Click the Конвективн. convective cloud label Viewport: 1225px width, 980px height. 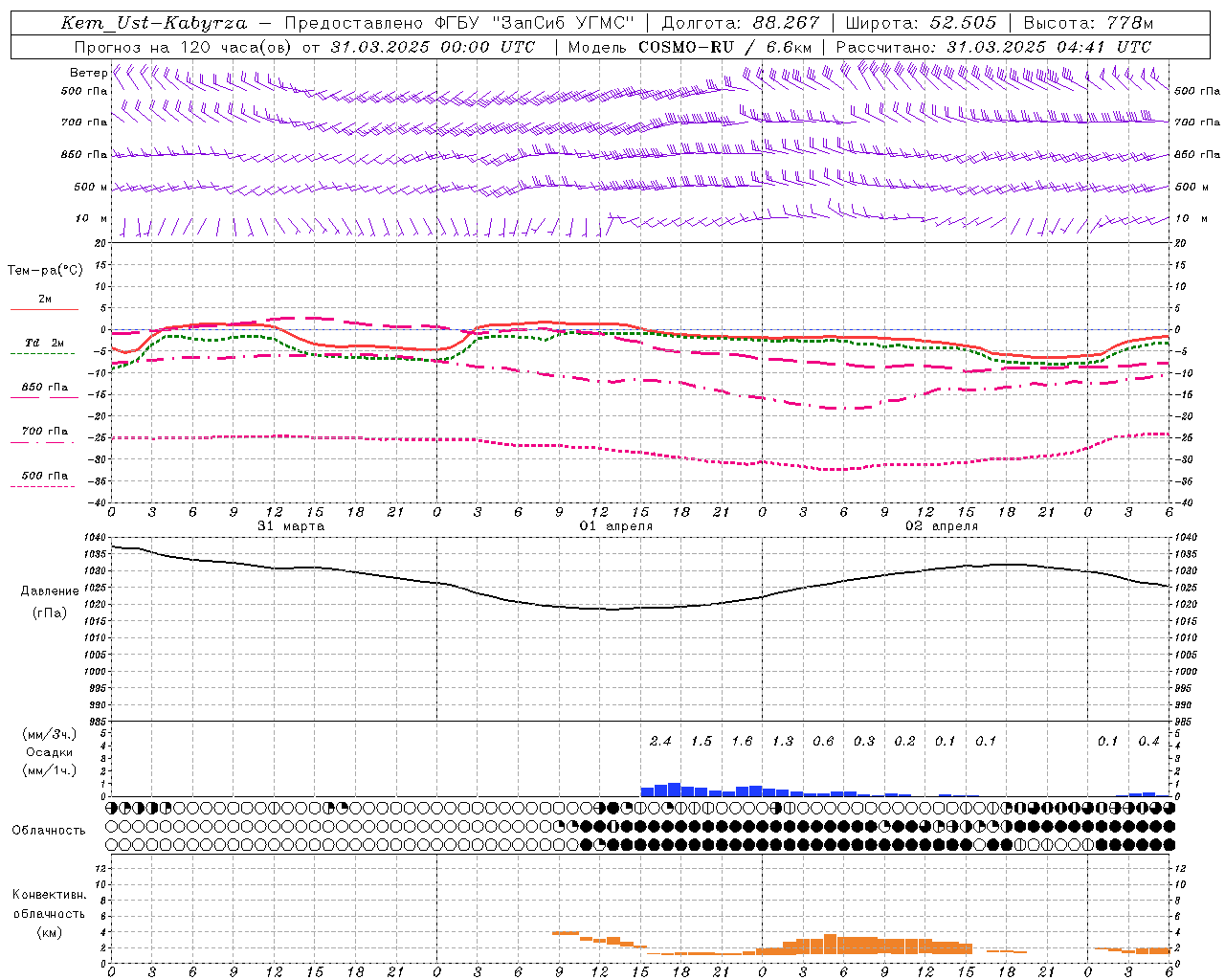49,895
